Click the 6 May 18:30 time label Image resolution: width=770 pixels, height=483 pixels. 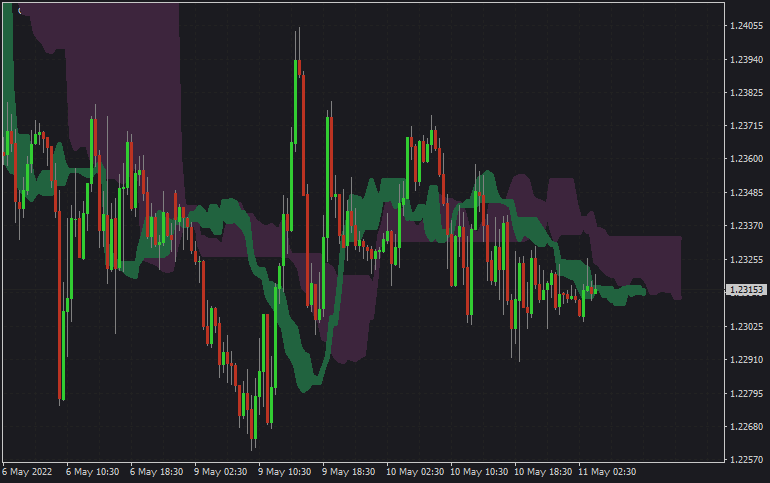pyautogui.click(x=156, y=472)
